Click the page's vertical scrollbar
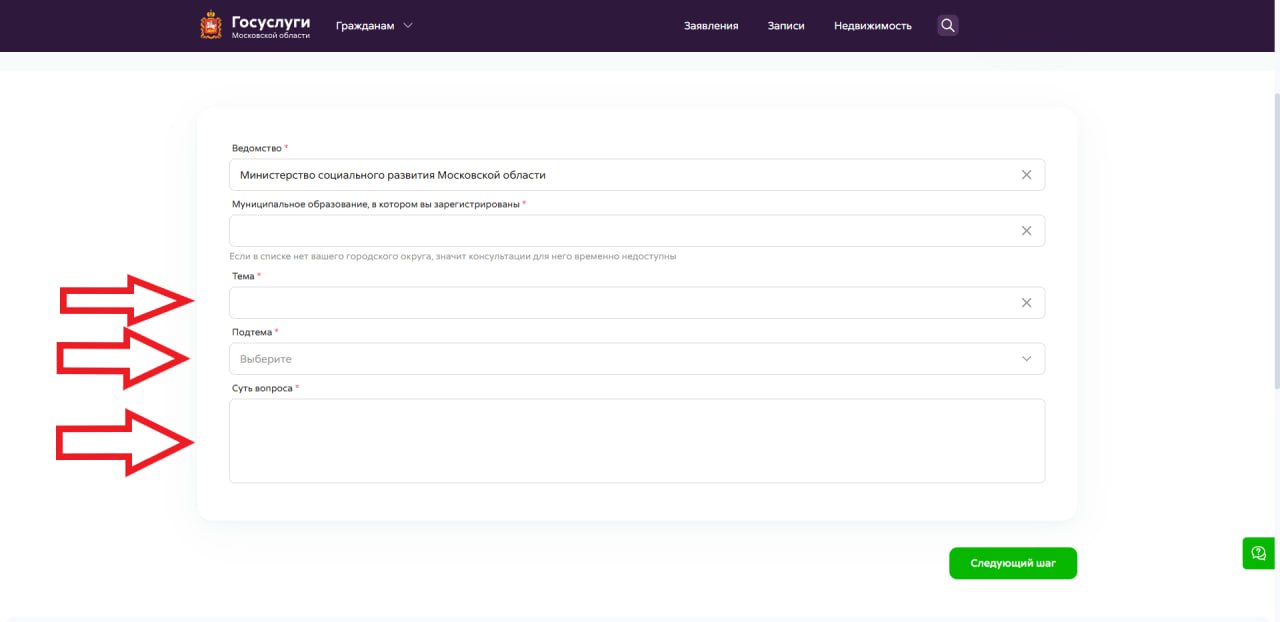 [x=1275, y=240]
